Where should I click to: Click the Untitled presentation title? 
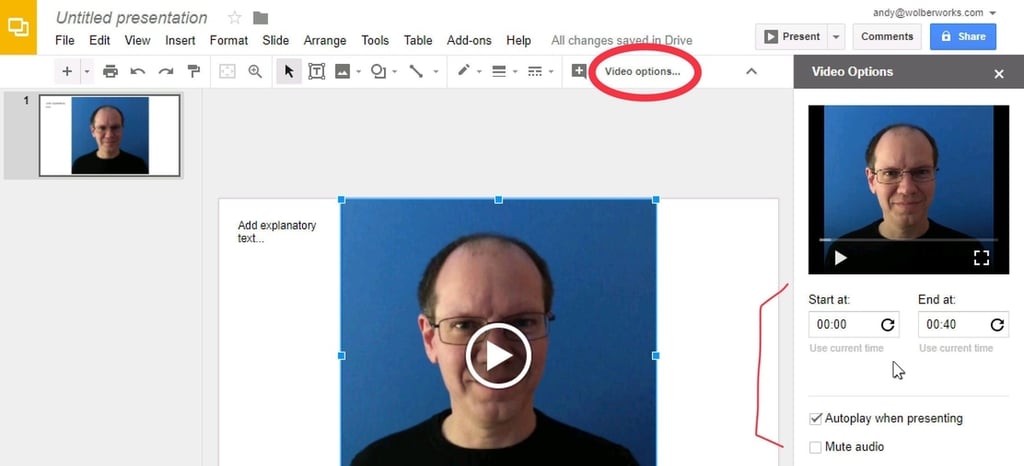pos(131,18)
